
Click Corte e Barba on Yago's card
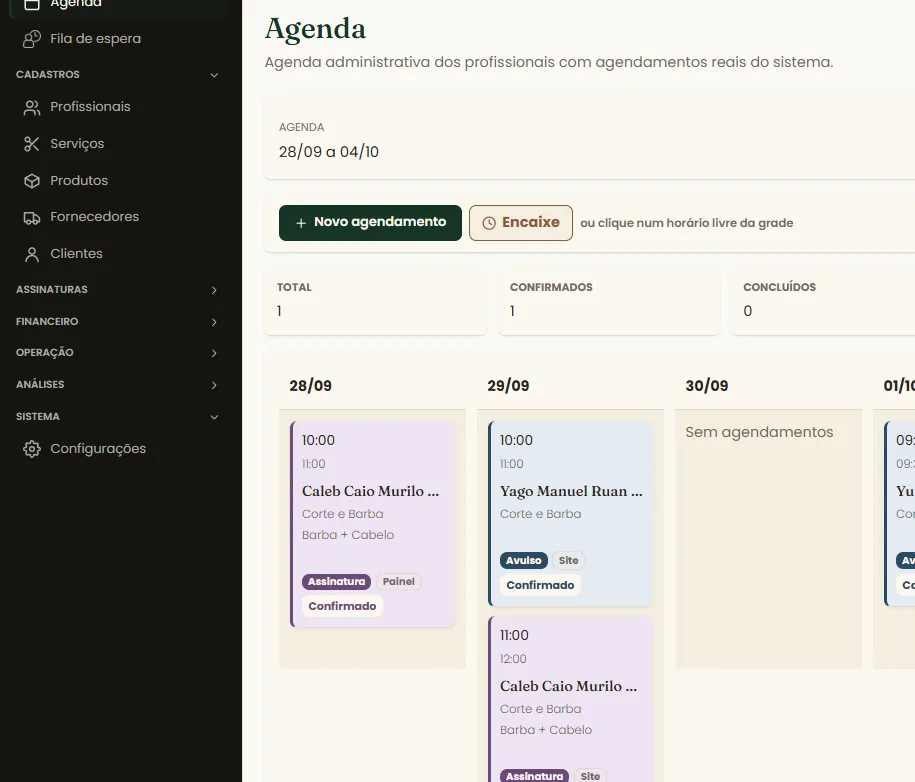[540, 514]
